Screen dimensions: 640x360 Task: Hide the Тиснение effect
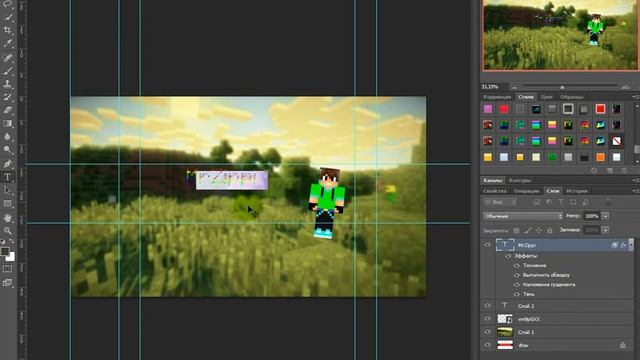pos(517,265)
